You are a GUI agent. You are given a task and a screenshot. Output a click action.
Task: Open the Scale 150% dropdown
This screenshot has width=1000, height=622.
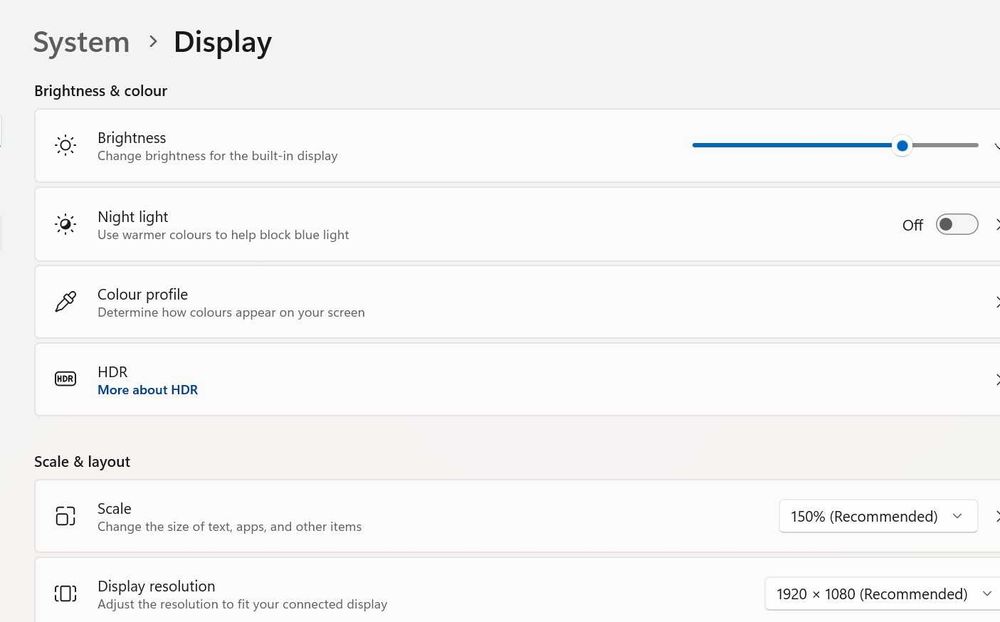pyautogui.click(x=877, y=516)
